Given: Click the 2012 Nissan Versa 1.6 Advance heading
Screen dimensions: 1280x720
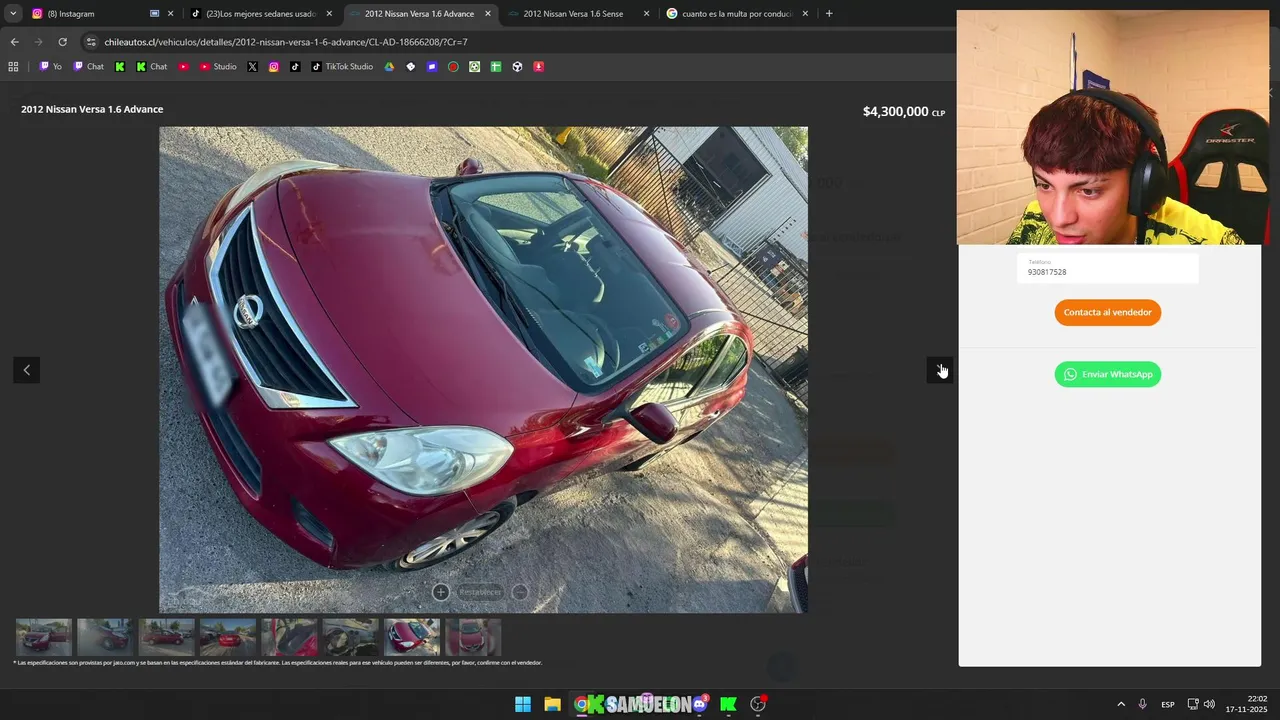Looking at the screenshot, I should 92,109.
